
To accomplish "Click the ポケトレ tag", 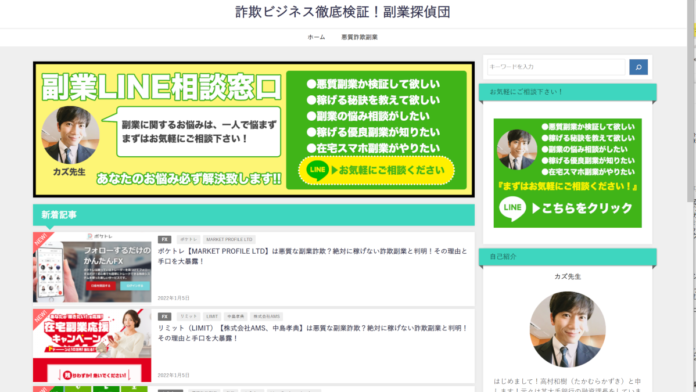I will pyautogui.click(x=188, y=239).
